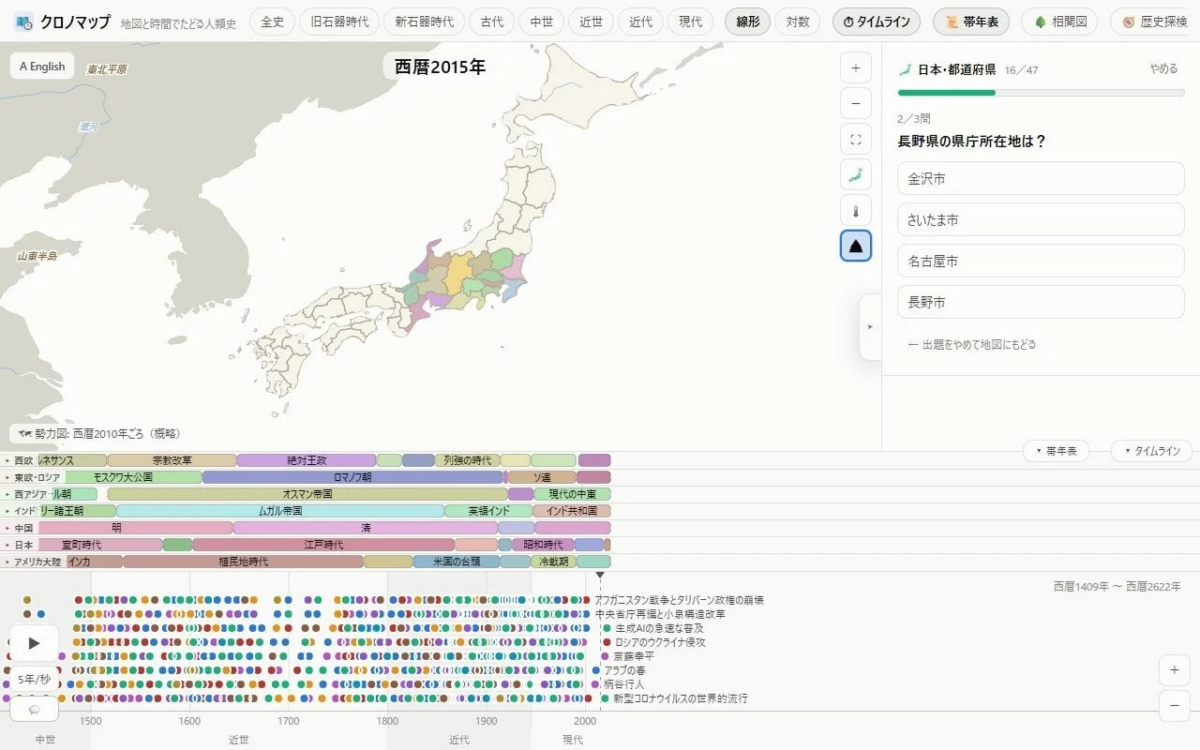
Task: Select 新石器時代 period tab
Action: (x=424, y=22)
